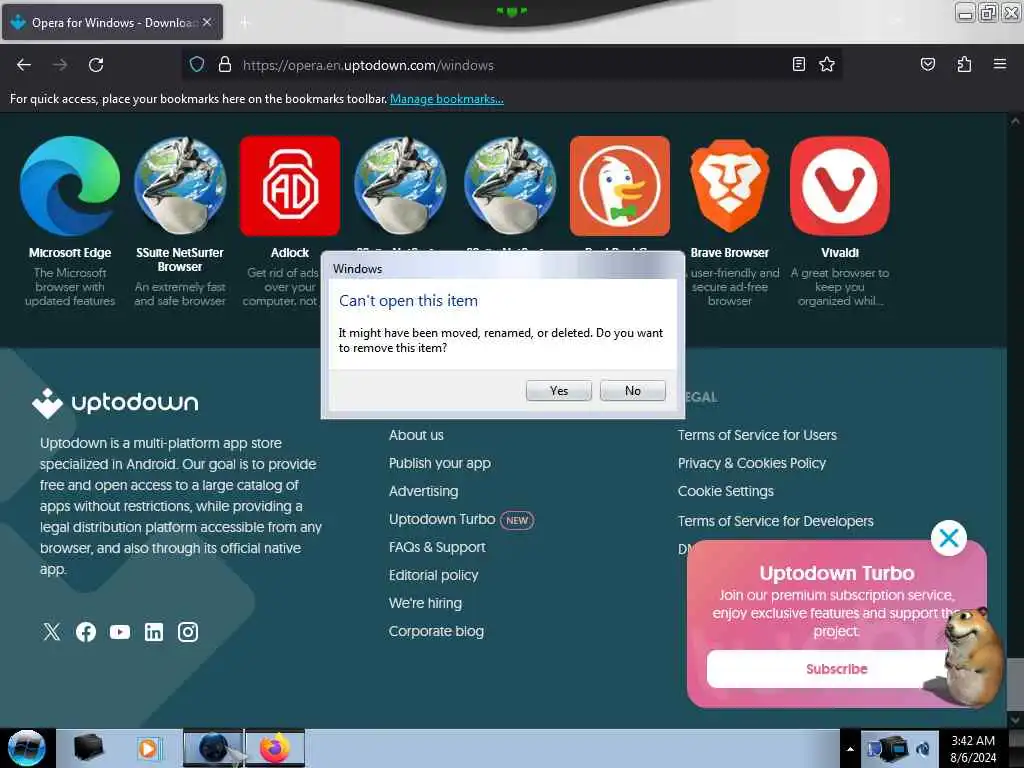The image size is (1024, 768).
Task: Open the SSuite NetSurfer Browser icon
Action: 180,185
